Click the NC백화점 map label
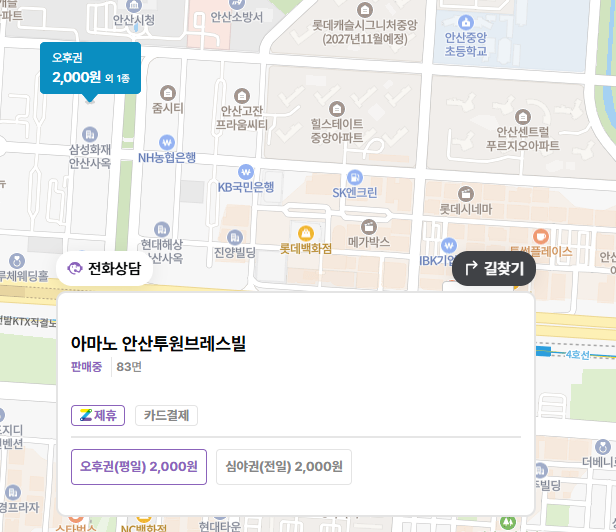 point(143,528)
